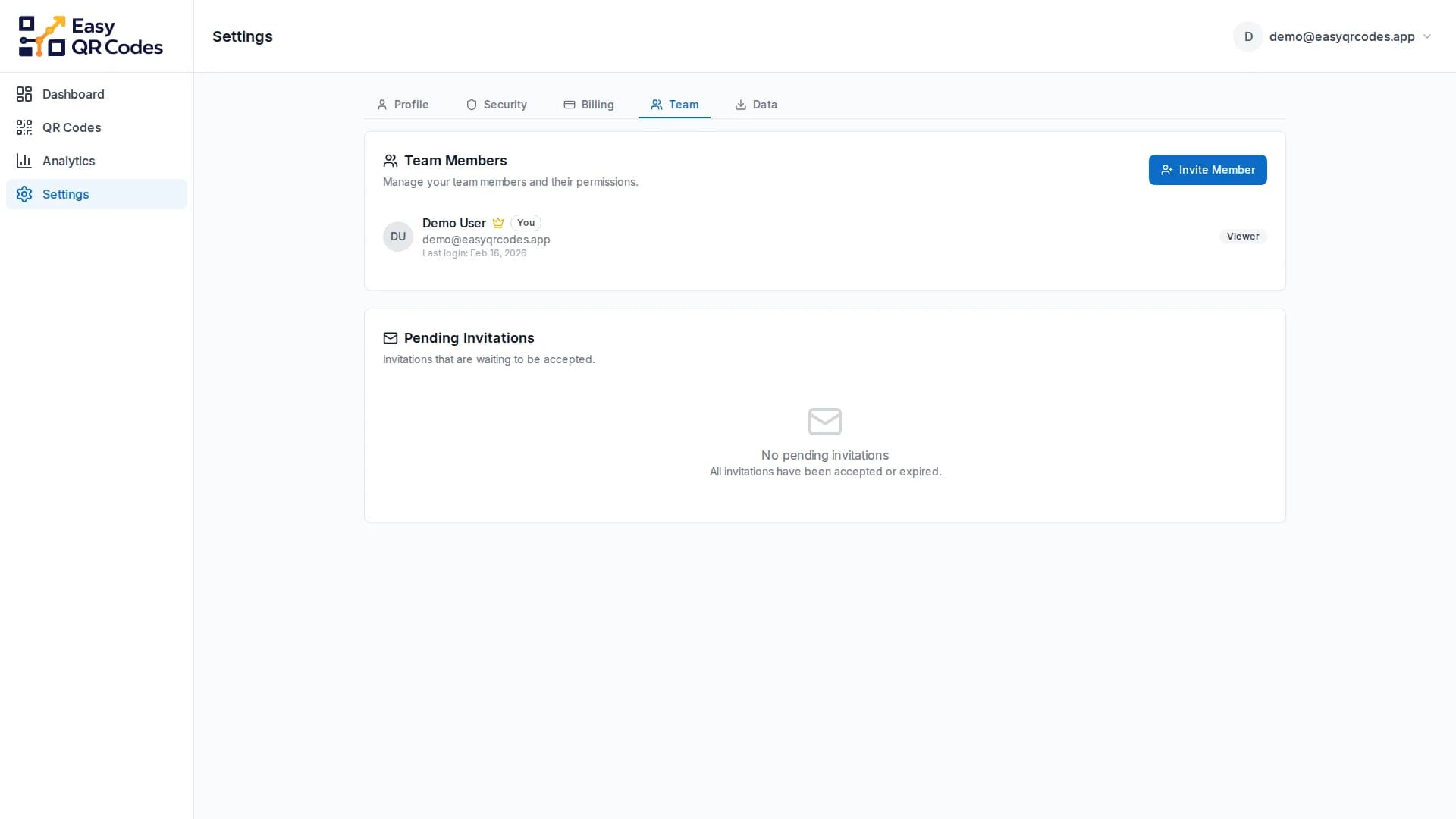This screenshot has height=819, width=1456.
Task: Click the Settings page title
Action: (243, 36)
